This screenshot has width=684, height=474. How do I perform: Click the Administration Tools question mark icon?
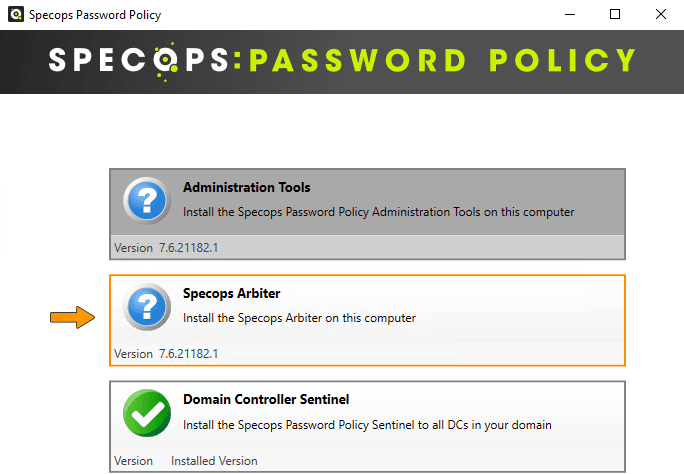147,201
